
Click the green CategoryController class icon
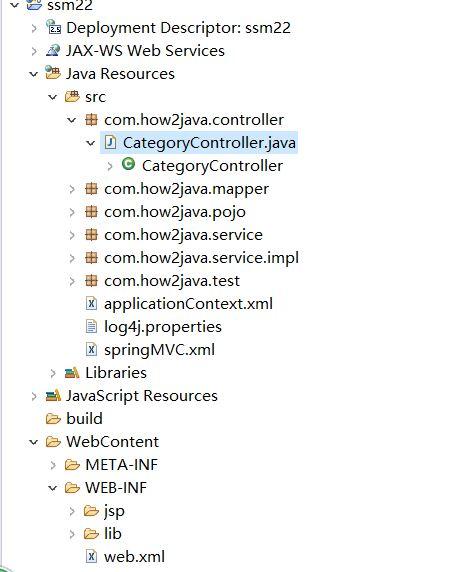[x=128, y=164]
